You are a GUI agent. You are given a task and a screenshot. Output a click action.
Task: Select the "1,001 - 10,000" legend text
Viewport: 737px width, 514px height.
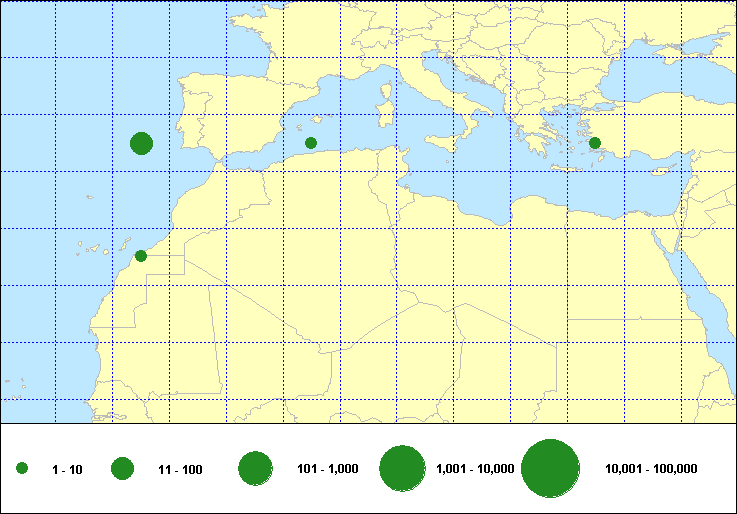pyautogui.click(x=475, y=469)
